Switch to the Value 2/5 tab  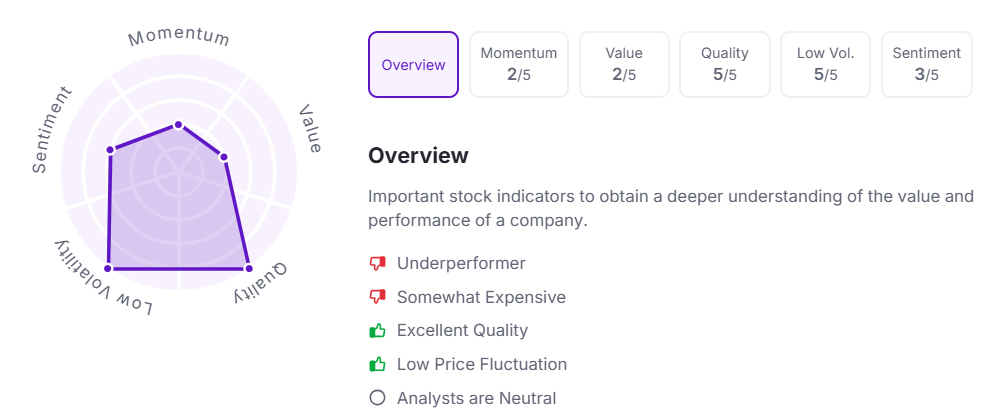pos(623,65)
